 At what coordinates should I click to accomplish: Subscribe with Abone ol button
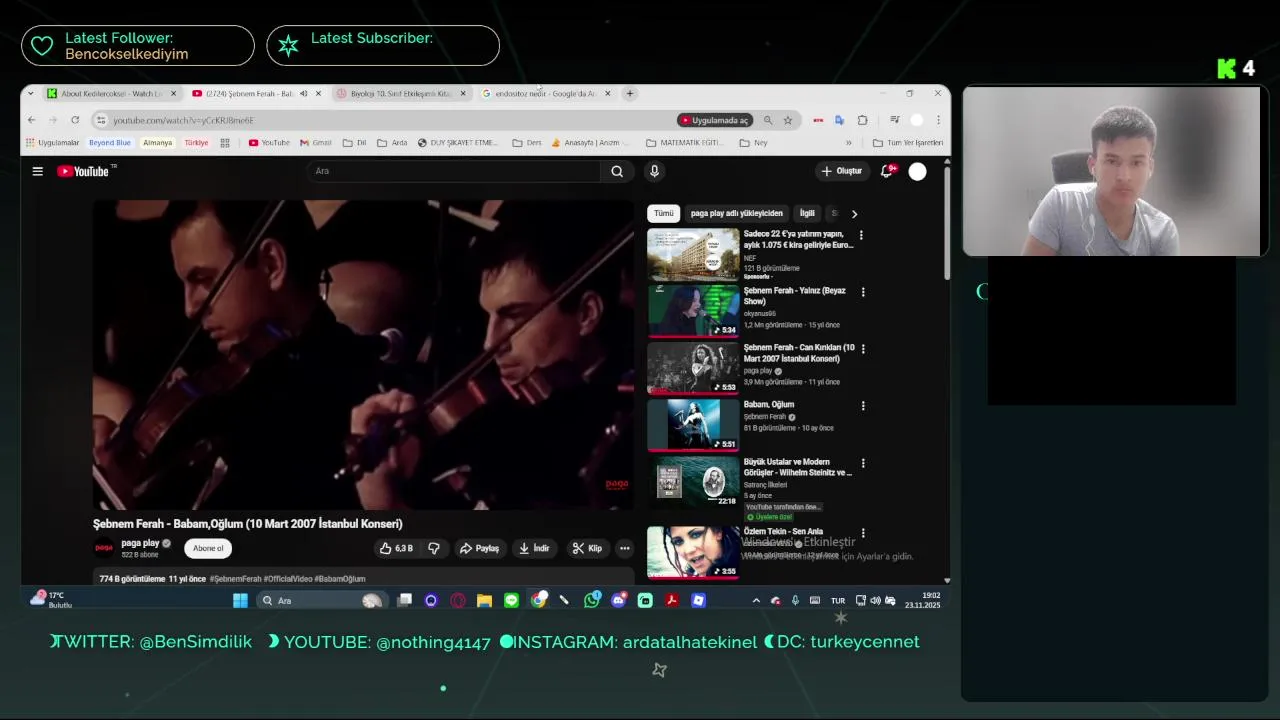point(208,548)
